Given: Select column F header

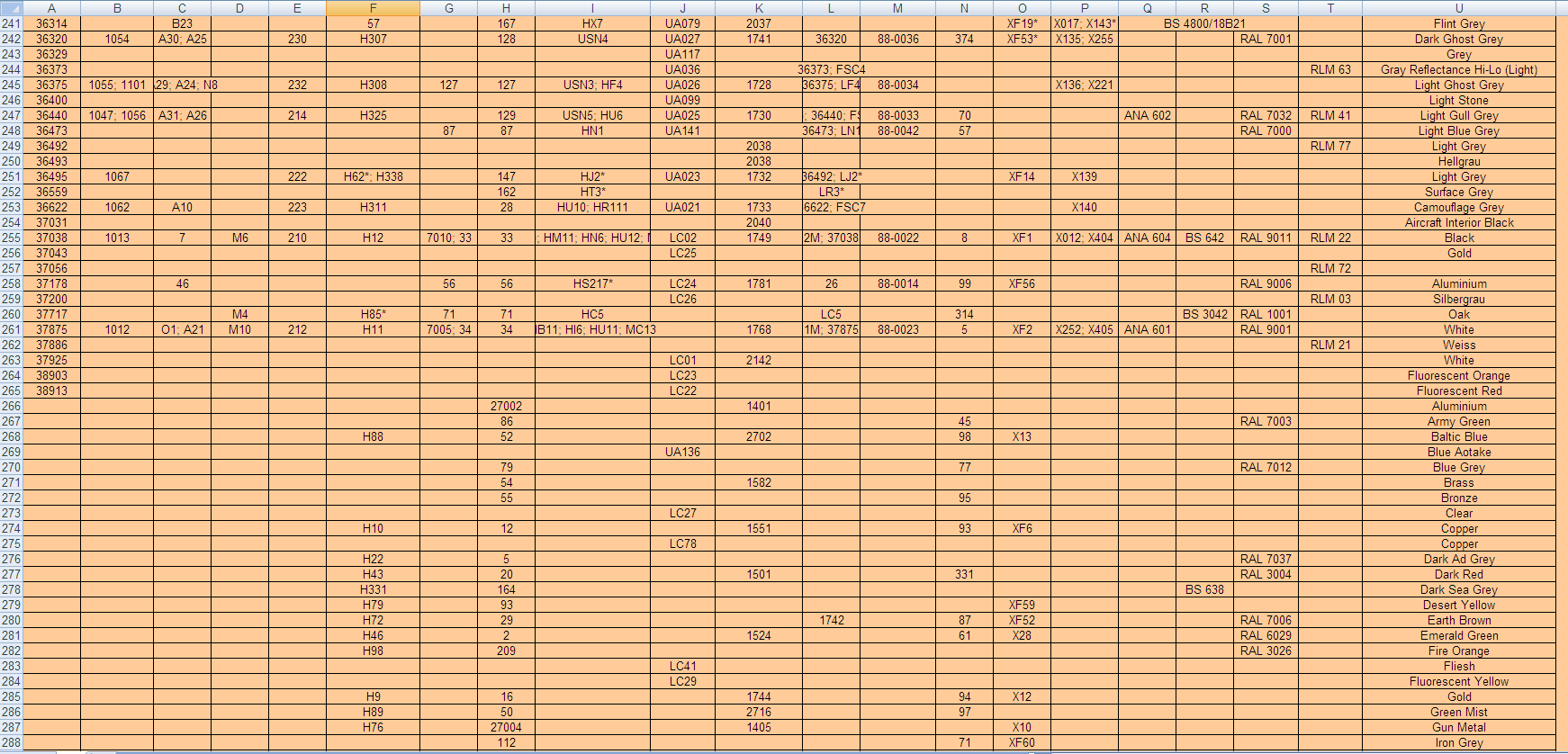Looking at the screenshot, I should 373,8.
